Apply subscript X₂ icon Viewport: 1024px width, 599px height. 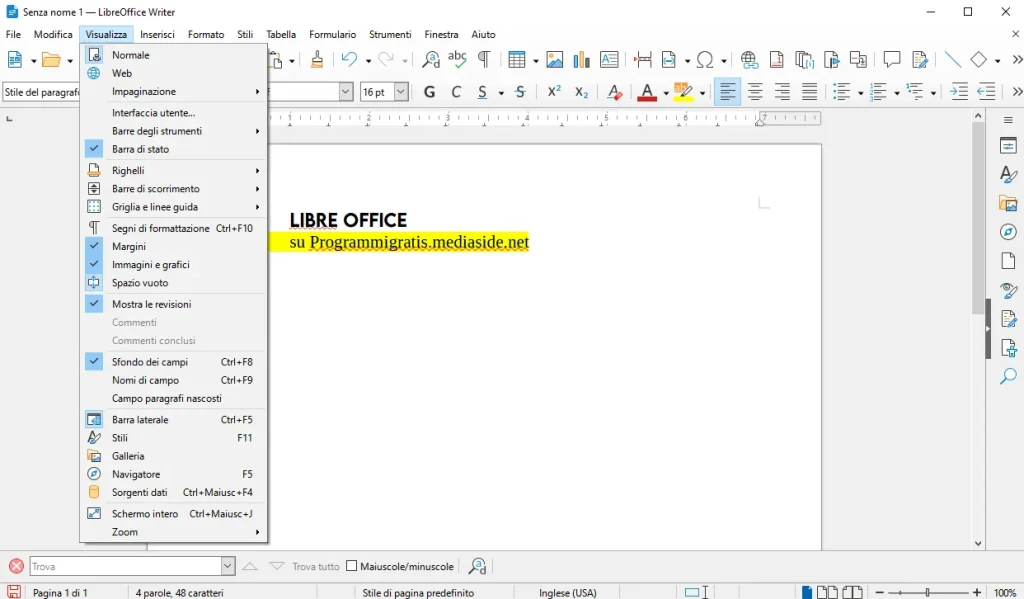[x=581, y=92]
